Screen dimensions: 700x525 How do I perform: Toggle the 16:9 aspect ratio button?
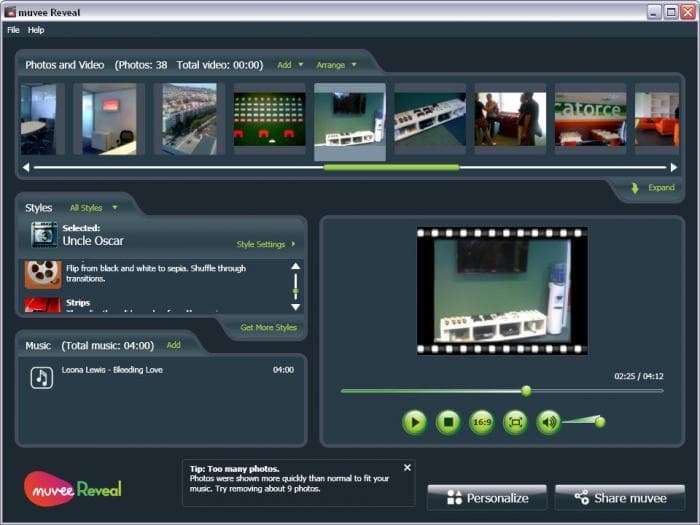482,422
